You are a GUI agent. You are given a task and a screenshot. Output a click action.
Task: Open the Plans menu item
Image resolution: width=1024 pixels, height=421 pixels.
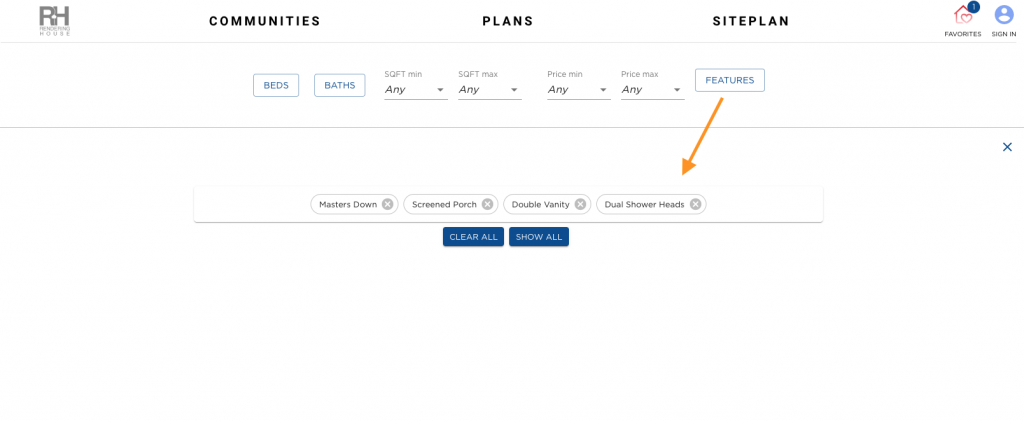point(508,21)
